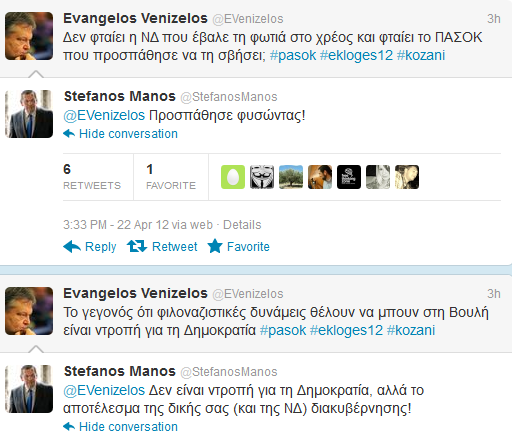View the 1 Favorite count

[171, 177]
